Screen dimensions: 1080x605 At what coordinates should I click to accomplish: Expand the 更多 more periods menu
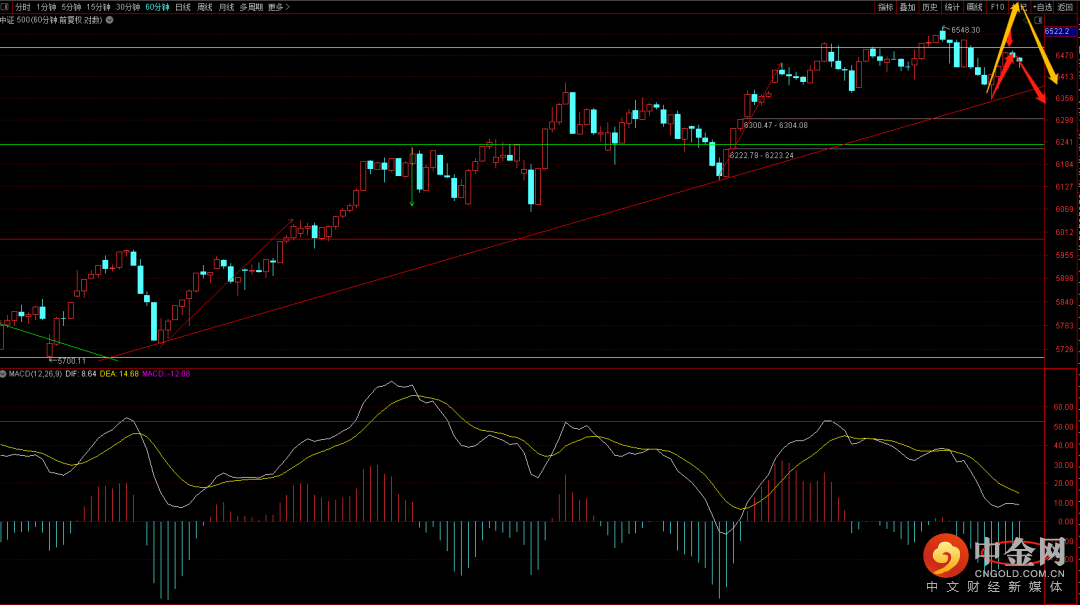click(278, 7)
